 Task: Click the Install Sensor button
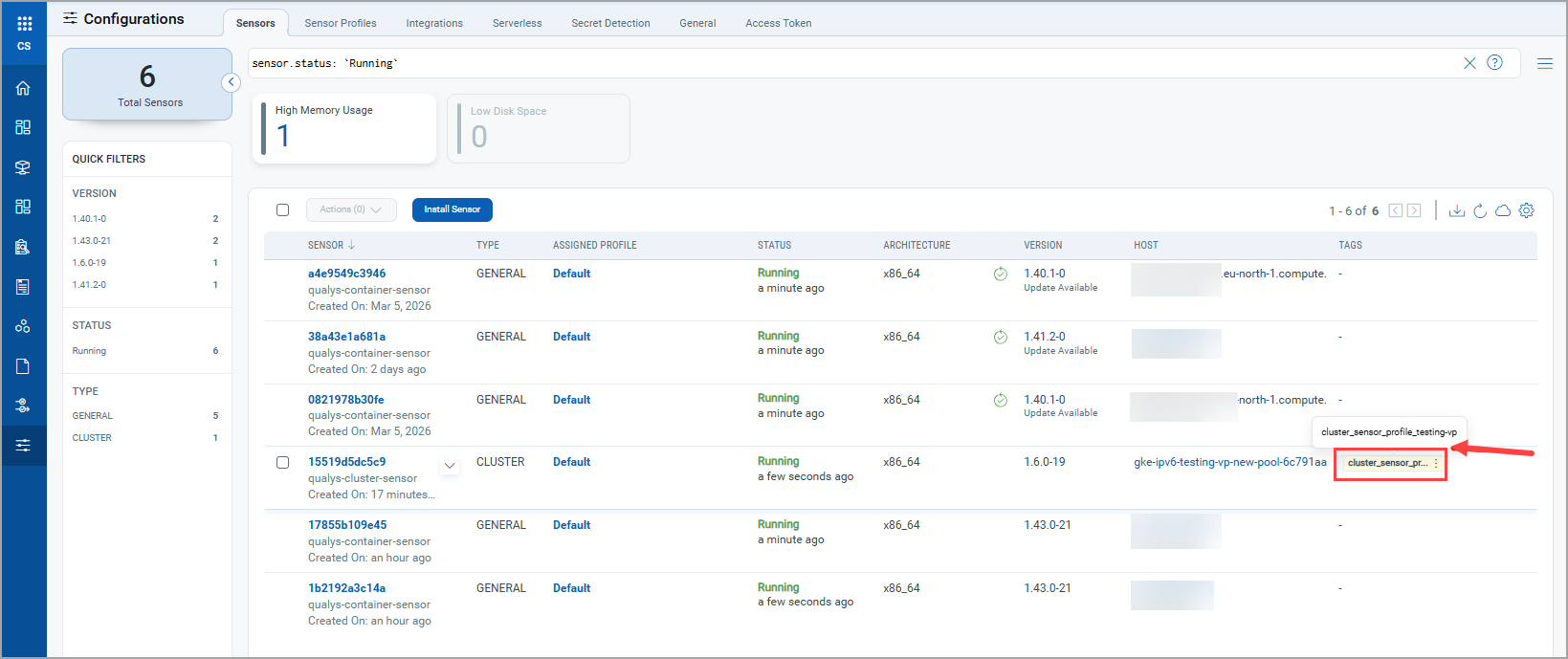tap(452, 209)
